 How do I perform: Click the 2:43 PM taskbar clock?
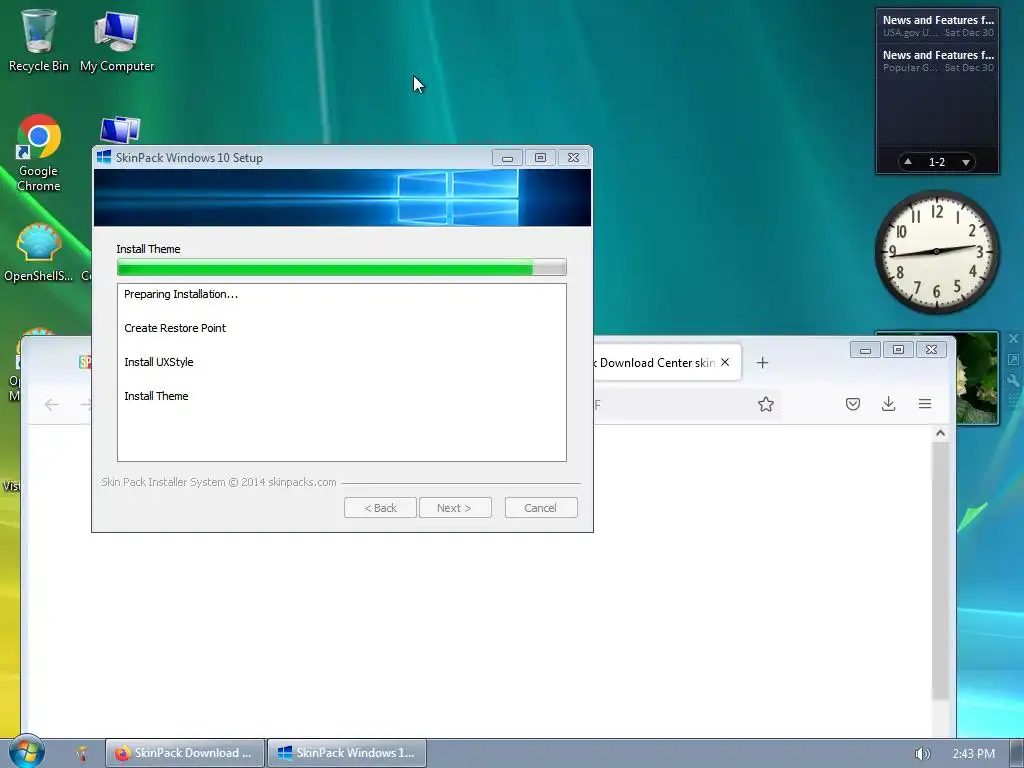coord(973,754)
